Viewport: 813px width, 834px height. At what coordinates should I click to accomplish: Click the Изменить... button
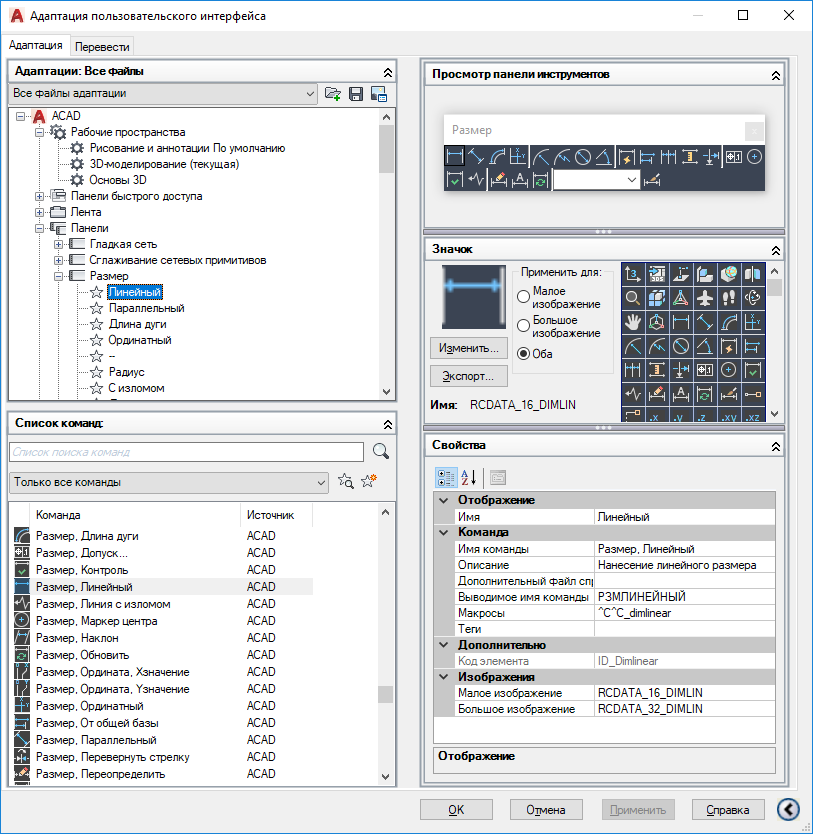[469, 348]
